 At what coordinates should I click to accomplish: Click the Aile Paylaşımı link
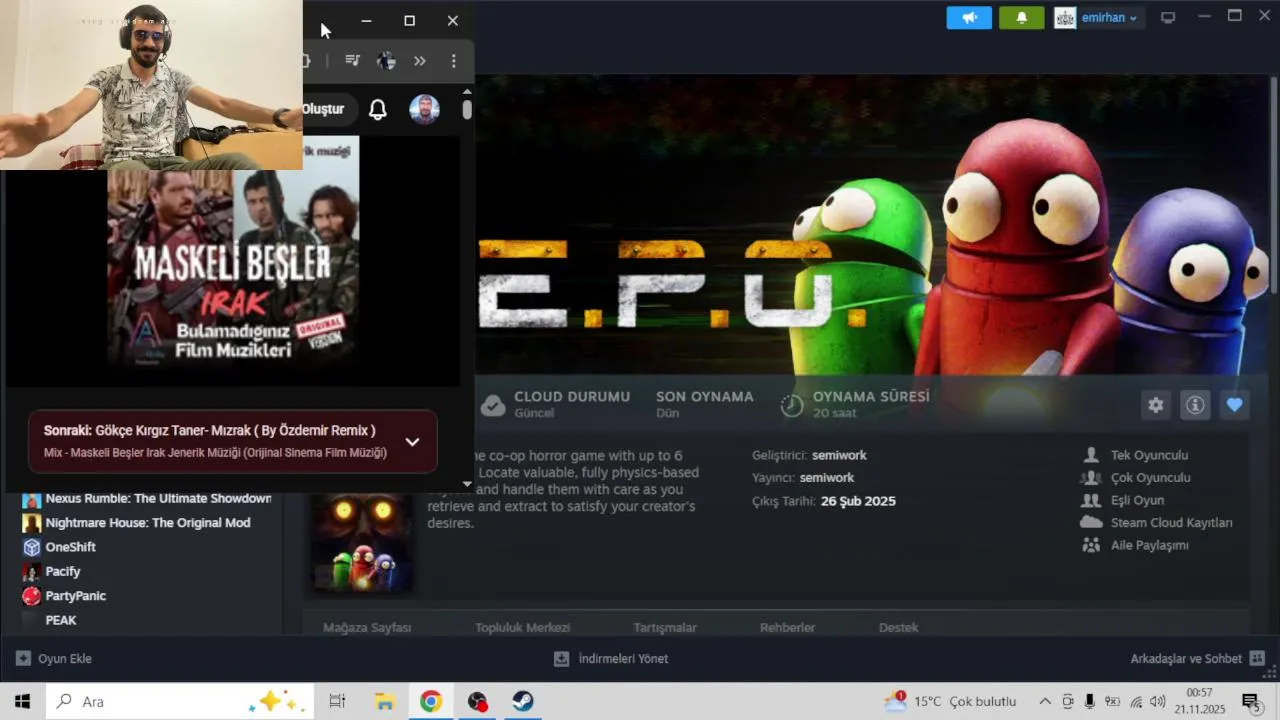pyautogui.click(x=1149, y=545)
